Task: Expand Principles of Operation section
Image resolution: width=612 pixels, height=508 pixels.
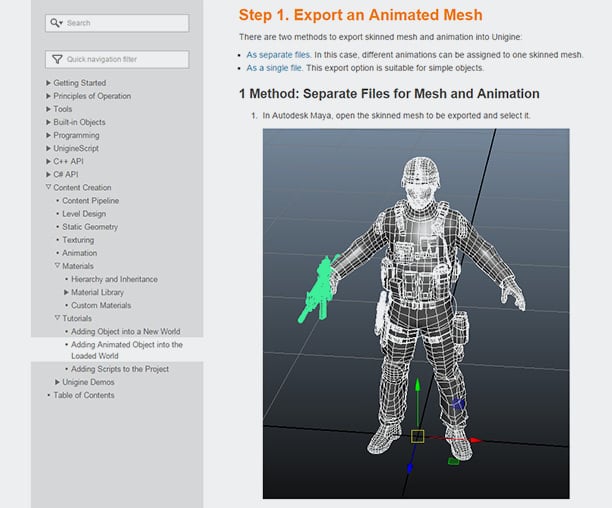Action: [x=48, y=96]
